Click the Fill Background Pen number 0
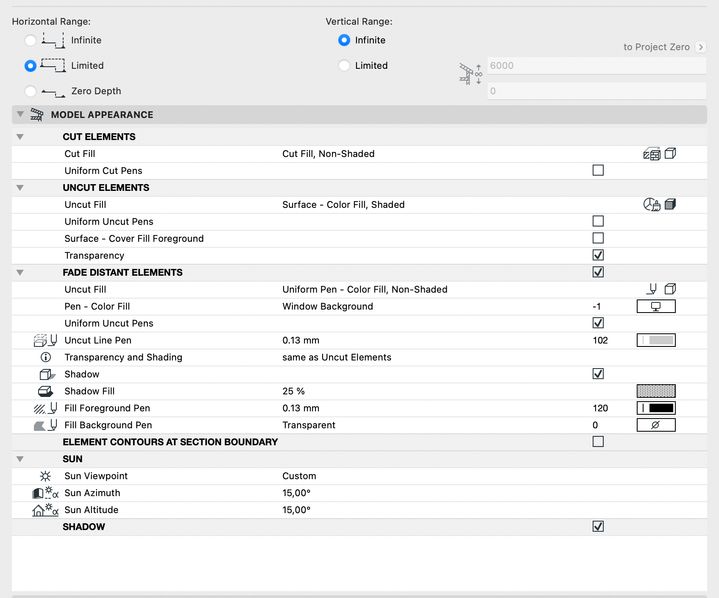Screen dimensions: 719x598 point(595,425)
